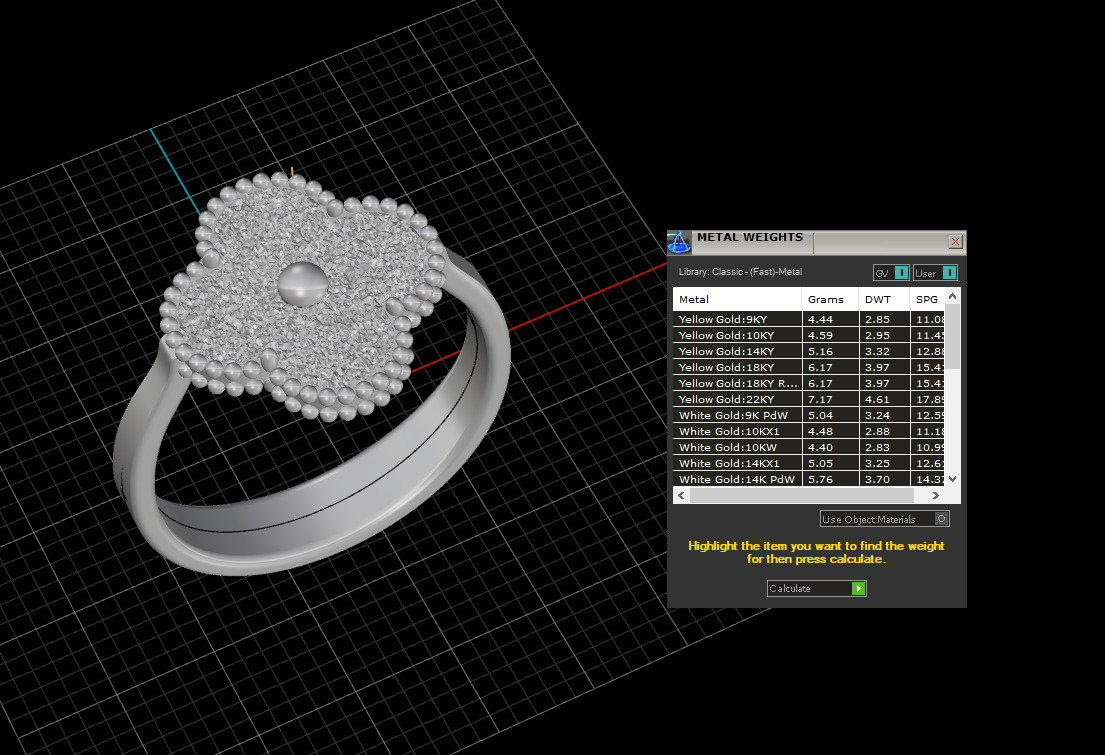Click the scroll right arrow under the table
The width and height of the screenshot is (1105, 755).
(x=935, y=496)
